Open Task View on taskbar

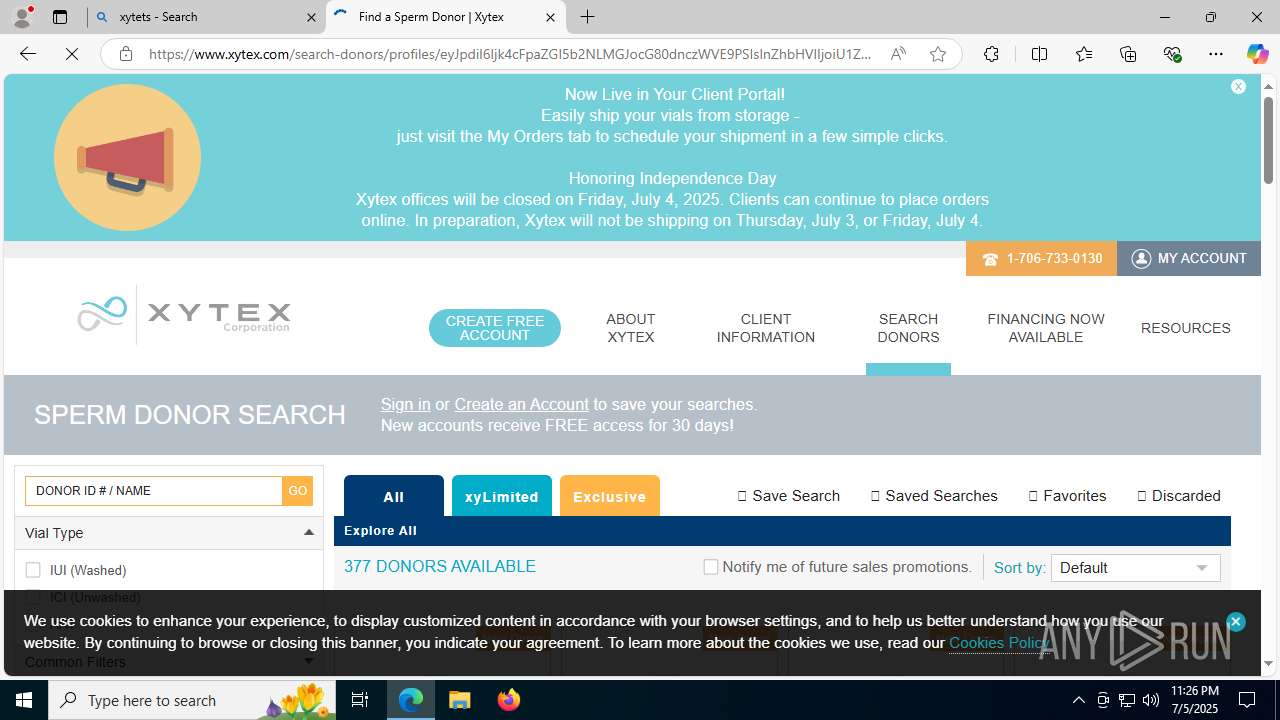[x=360, y=700]
